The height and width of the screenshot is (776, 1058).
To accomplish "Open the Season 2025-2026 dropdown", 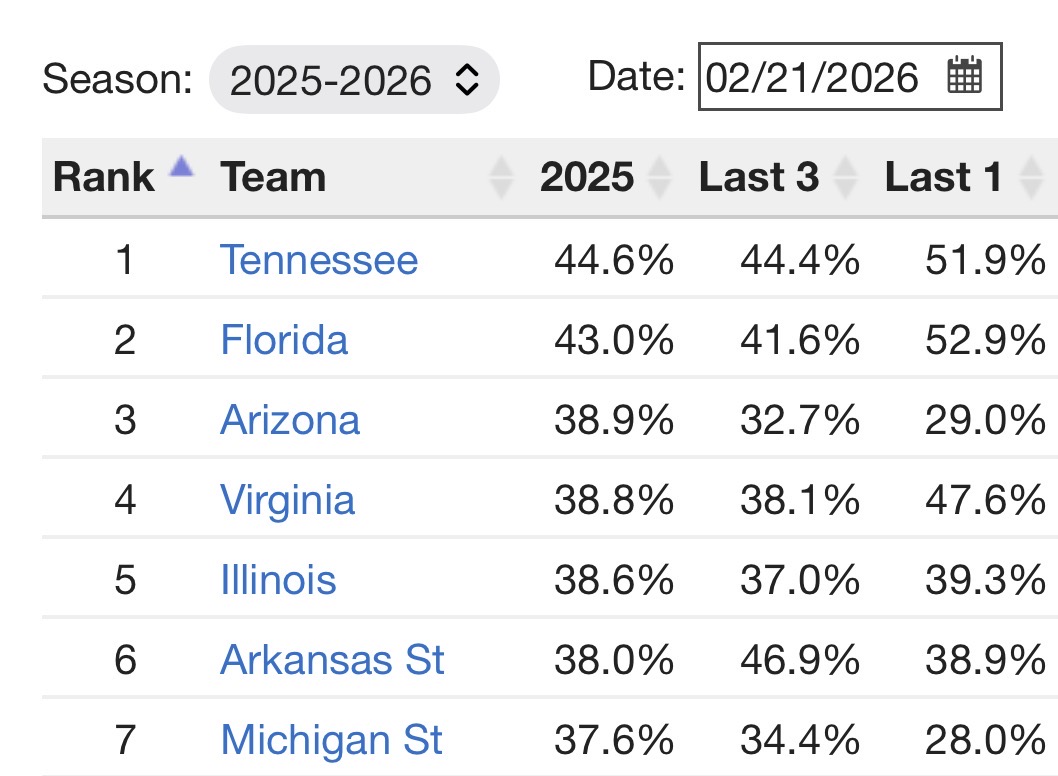I will (354, 79).
